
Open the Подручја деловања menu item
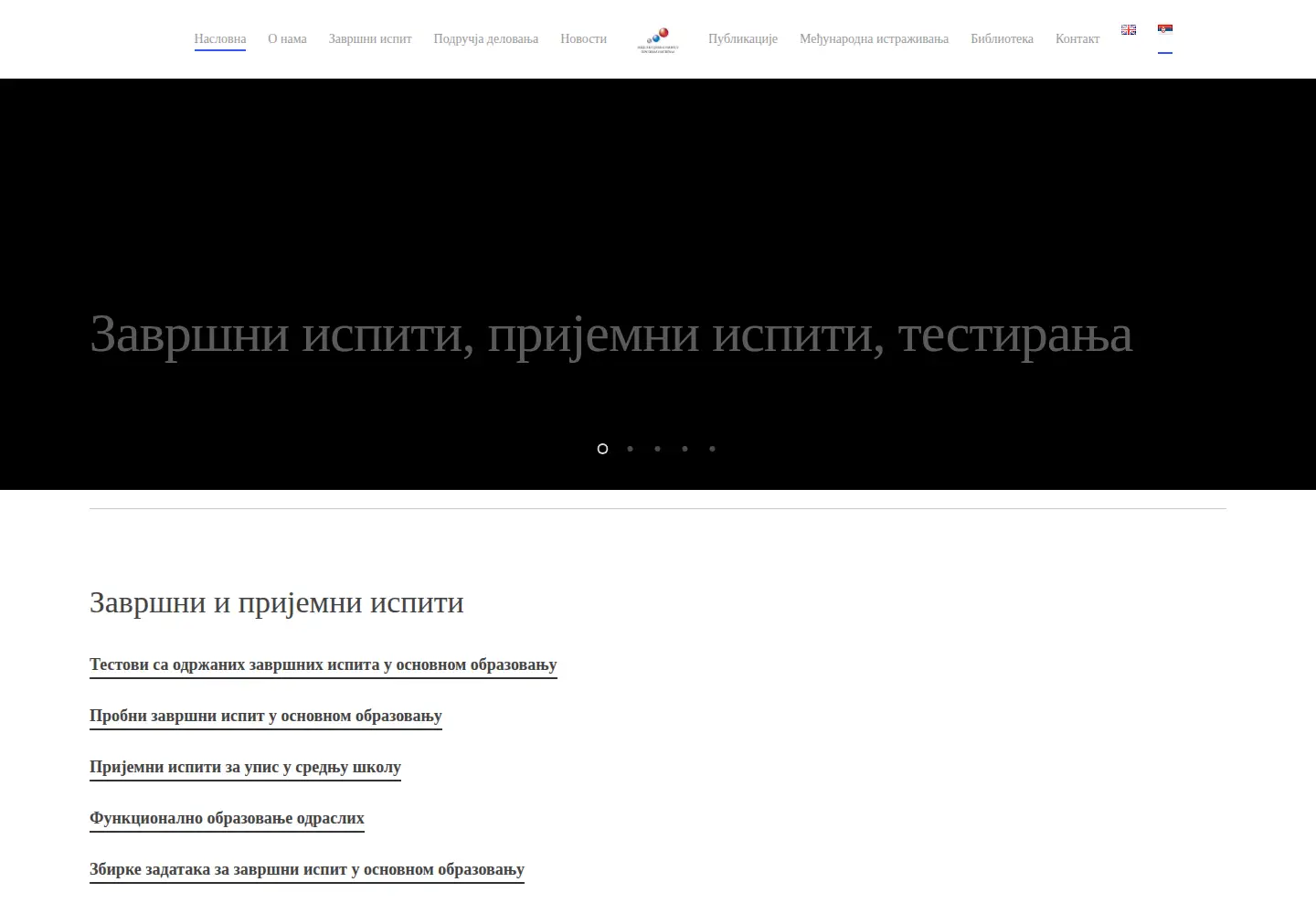click(486, 39)
